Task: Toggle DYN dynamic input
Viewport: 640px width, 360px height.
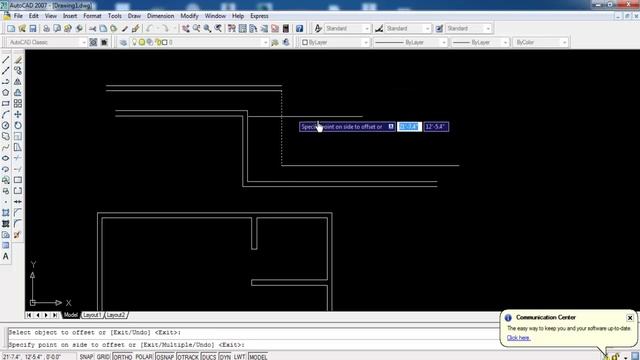Action: 225,357
